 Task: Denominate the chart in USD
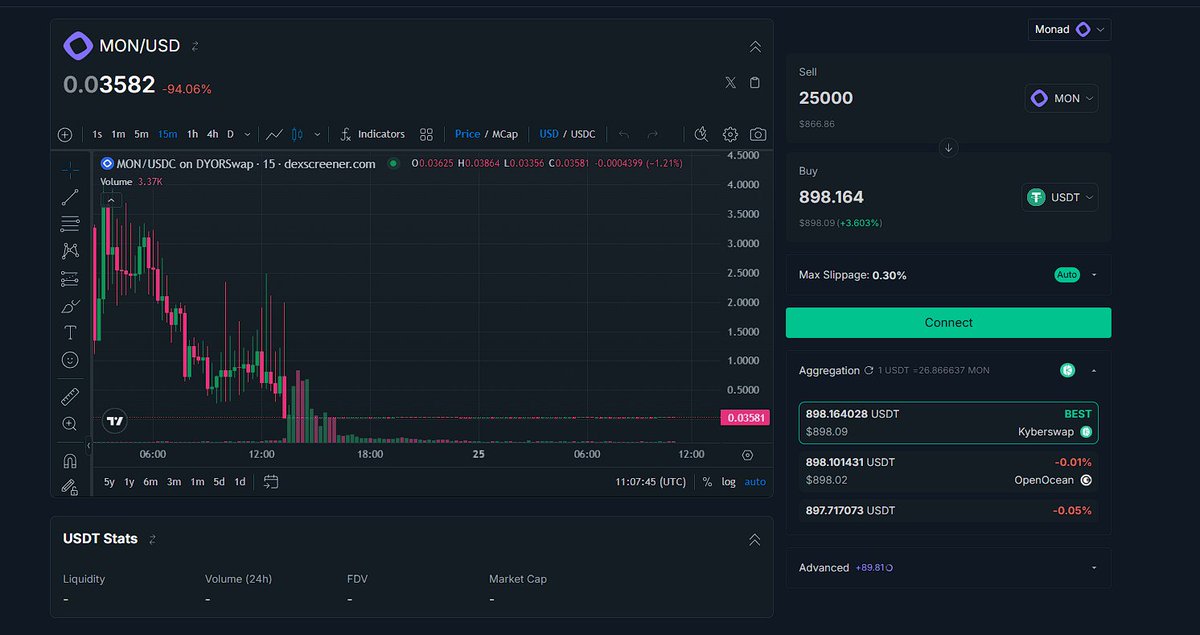pos(549,134)
